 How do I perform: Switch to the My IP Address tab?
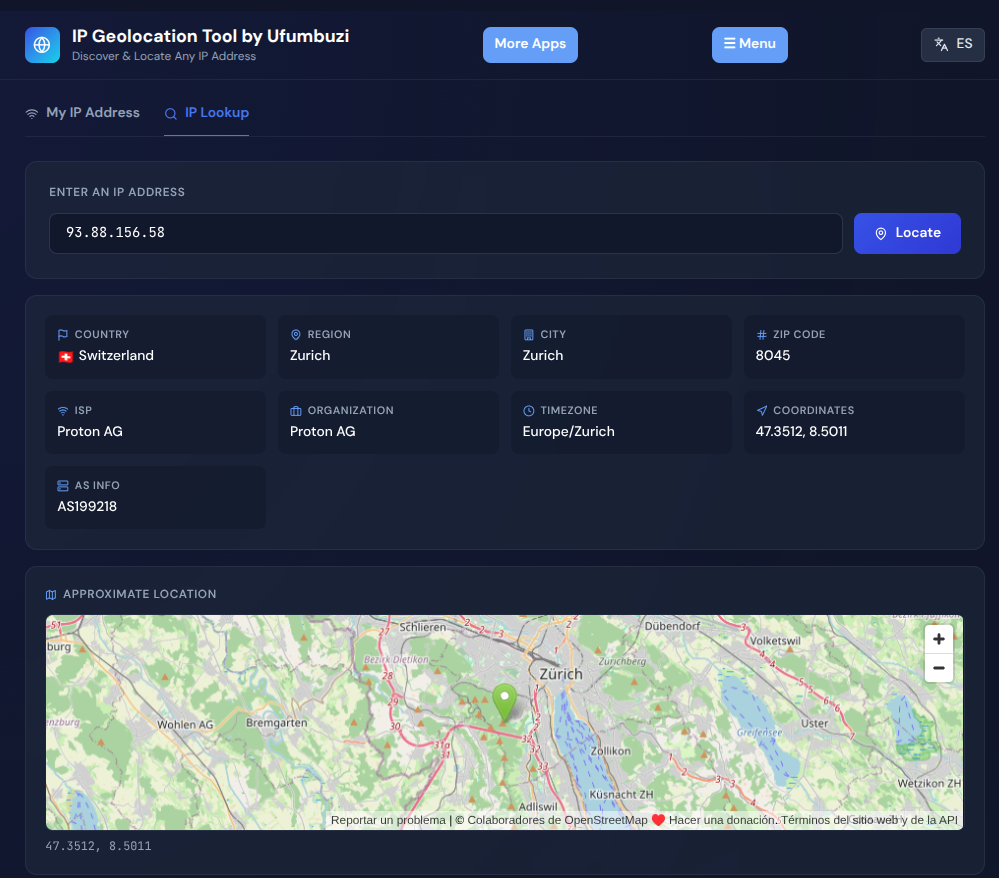click(82, 113)
